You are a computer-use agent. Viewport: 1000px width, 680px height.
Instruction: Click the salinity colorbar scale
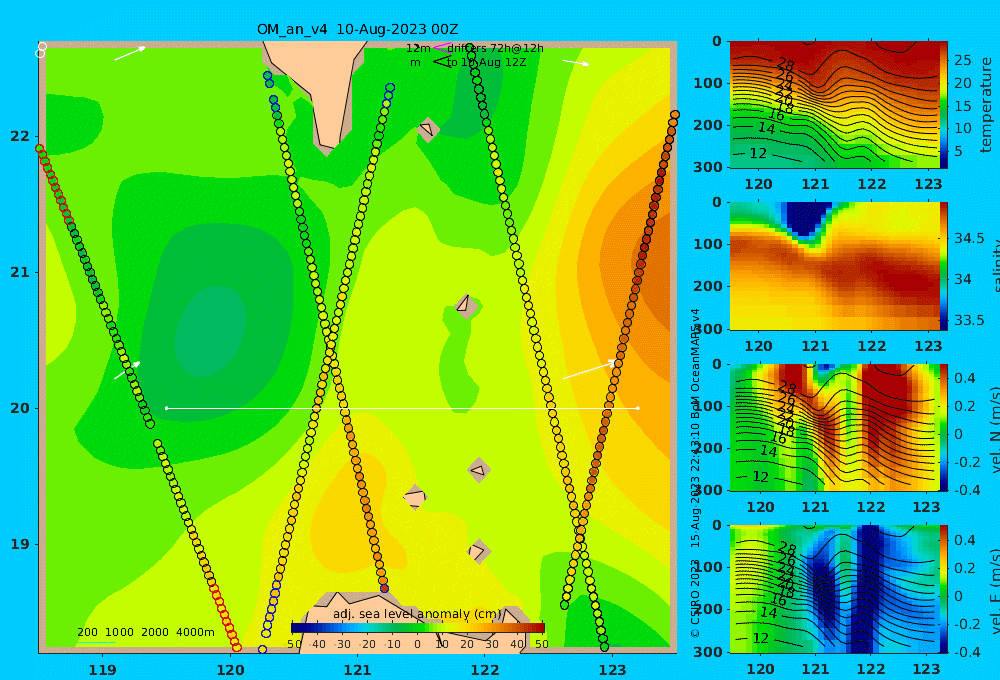click(x=944, y=266)
